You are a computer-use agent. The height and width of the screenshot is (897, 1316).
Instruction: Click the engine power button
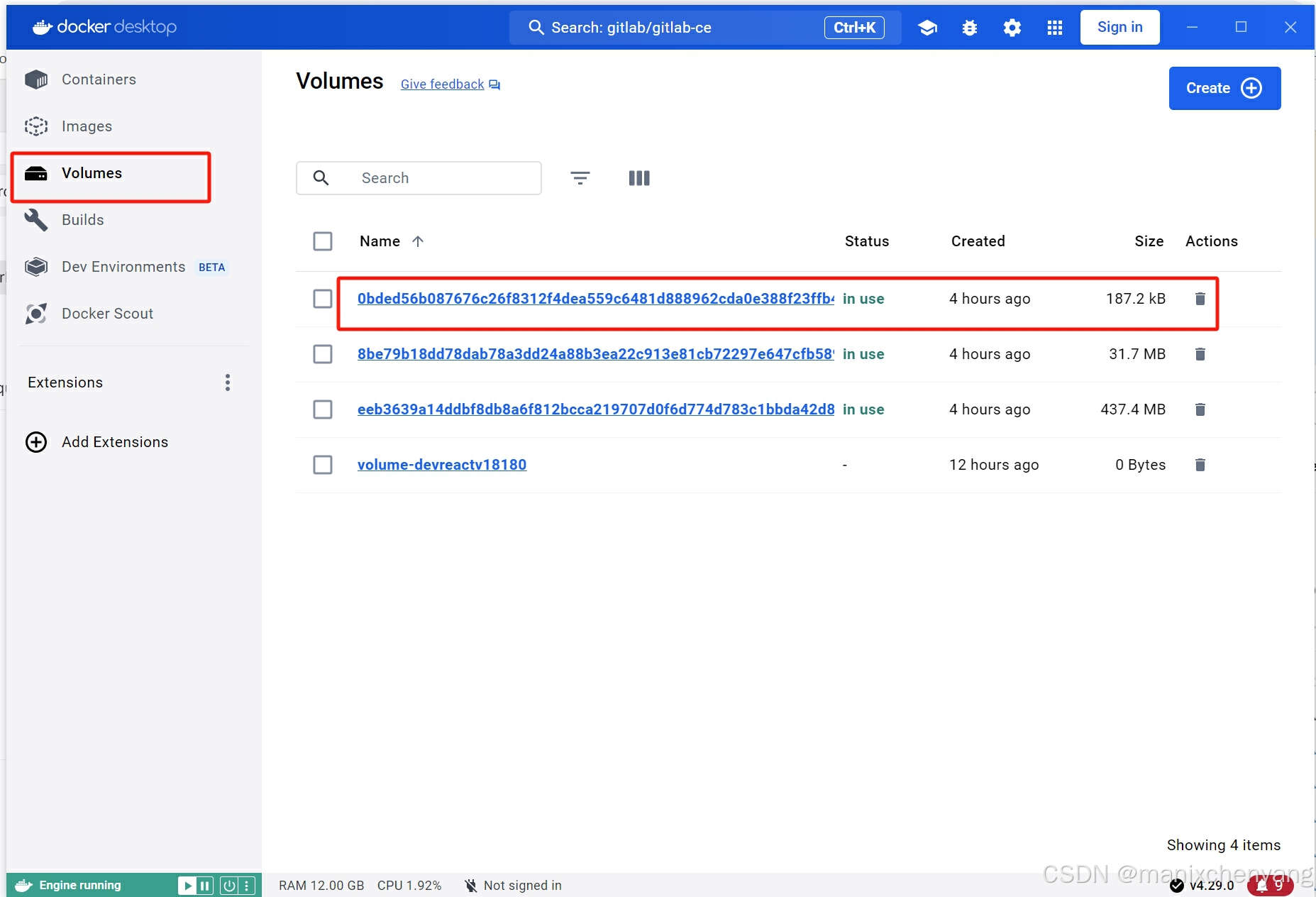(x=229, y=886)
